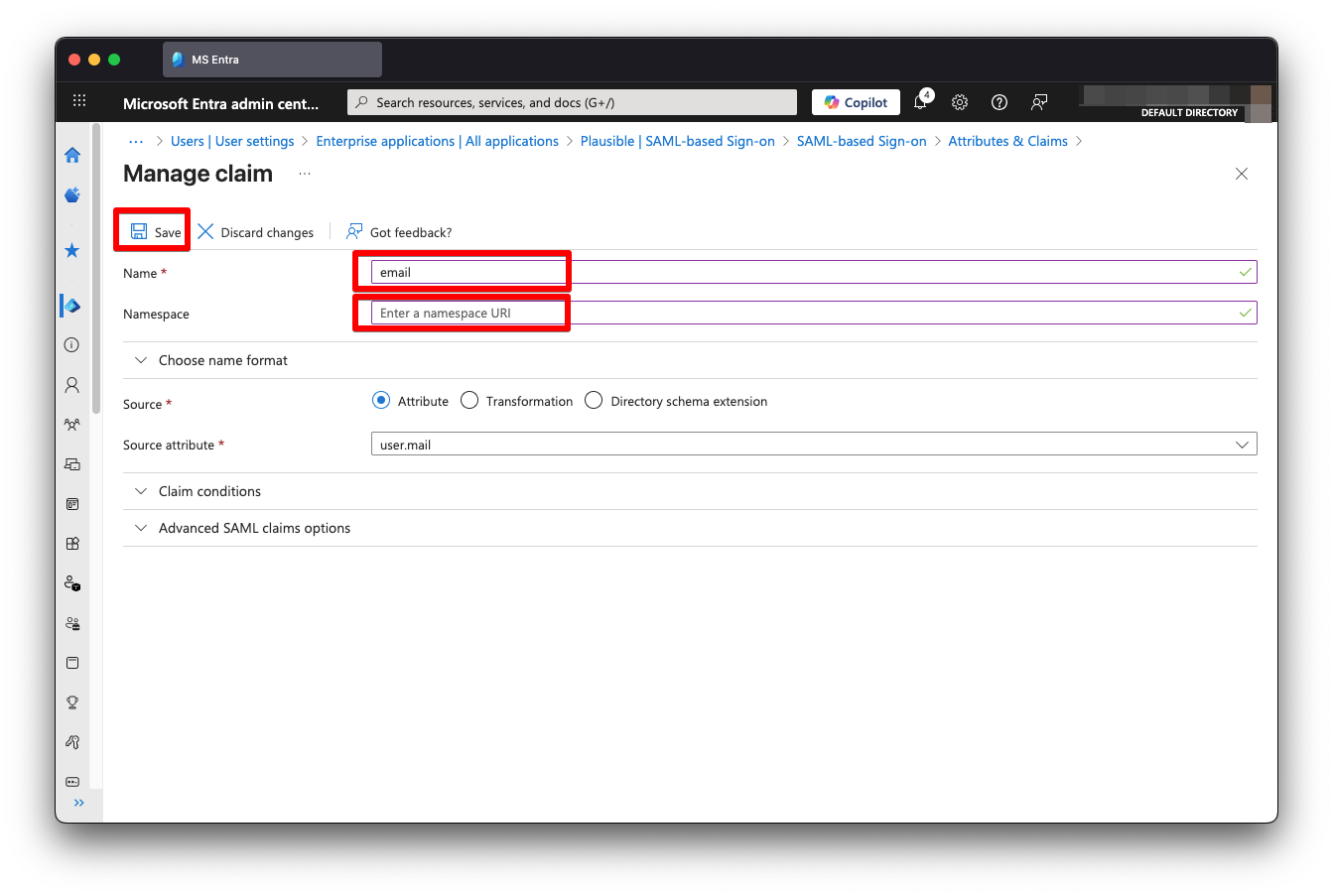Select the Transformation radio button
The image size is (1333, 896).
469,401
